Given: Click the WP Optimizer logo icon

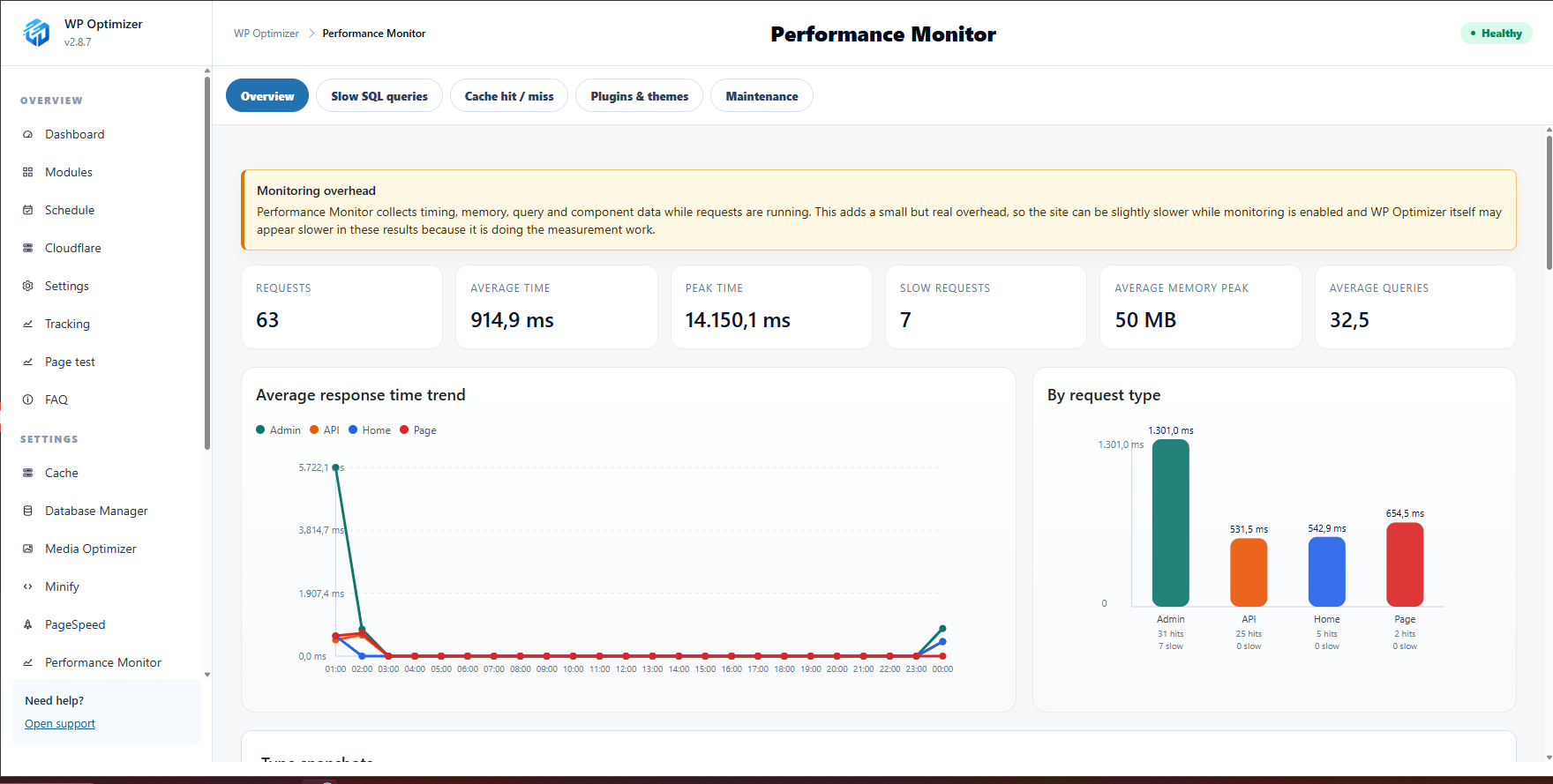Looking at the screenshot, I should pyautogui.click(x=36, y=33).
